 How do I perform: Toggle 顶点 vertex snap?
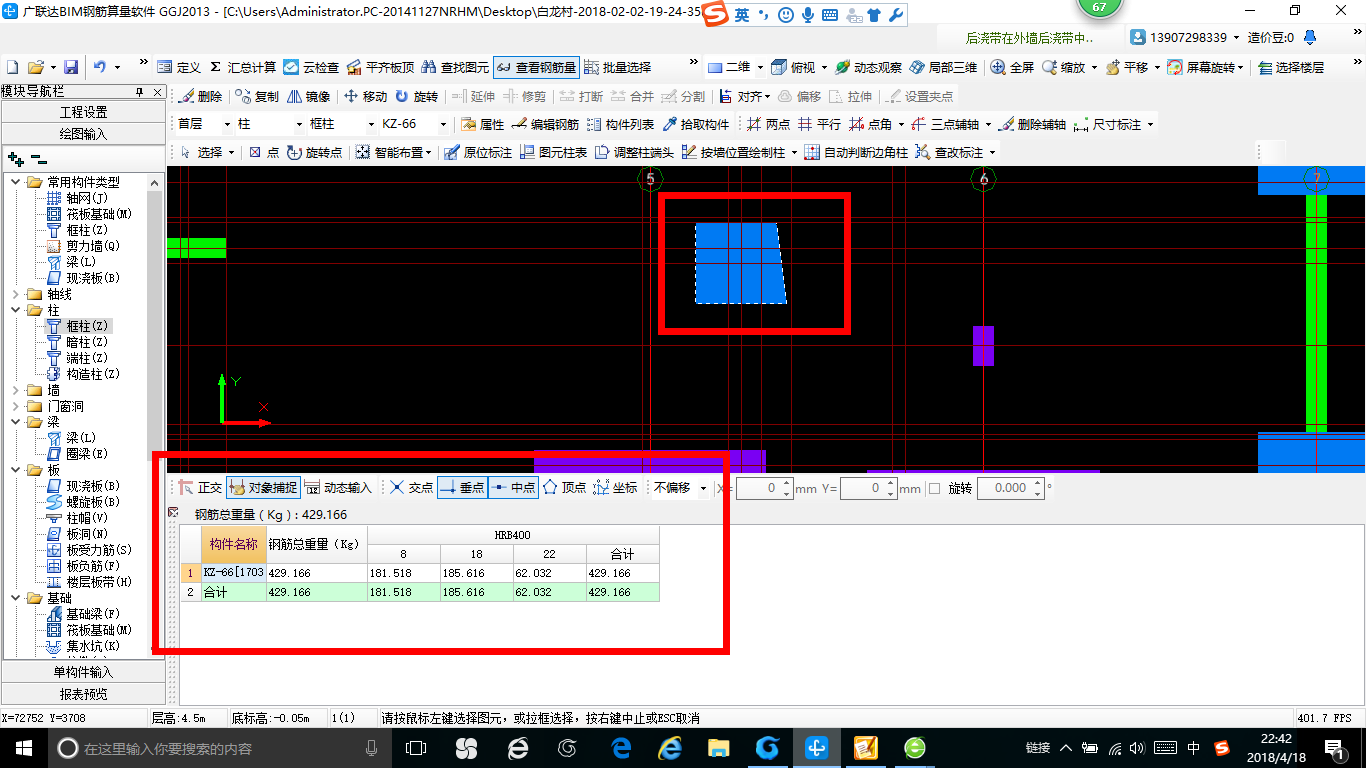tap(564, 488)
